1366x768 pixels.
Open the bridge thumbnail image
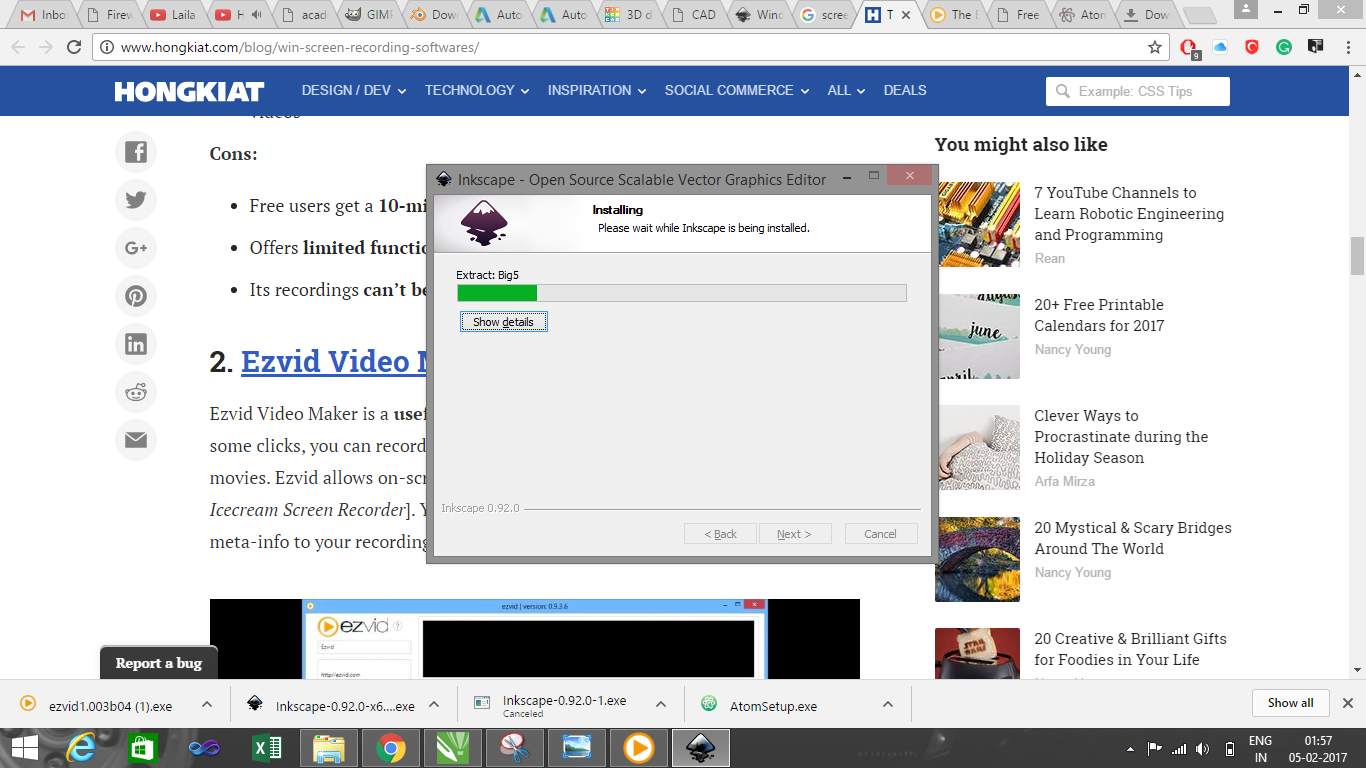pyautogui.click(x=977, y=559)
